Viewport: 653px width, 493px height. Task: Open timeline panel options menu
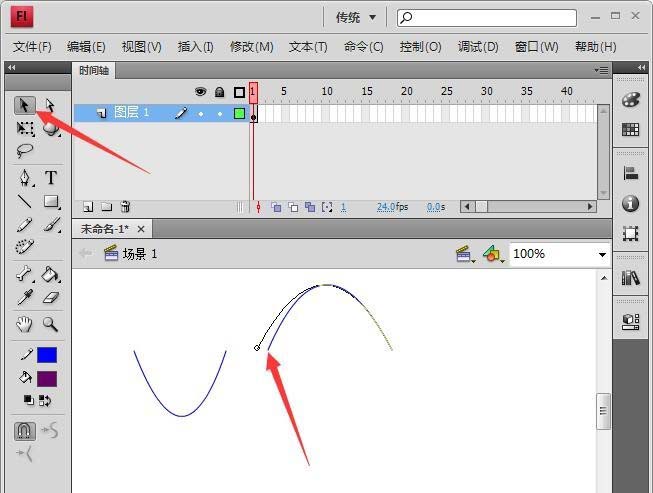click(x=602, y=70)
